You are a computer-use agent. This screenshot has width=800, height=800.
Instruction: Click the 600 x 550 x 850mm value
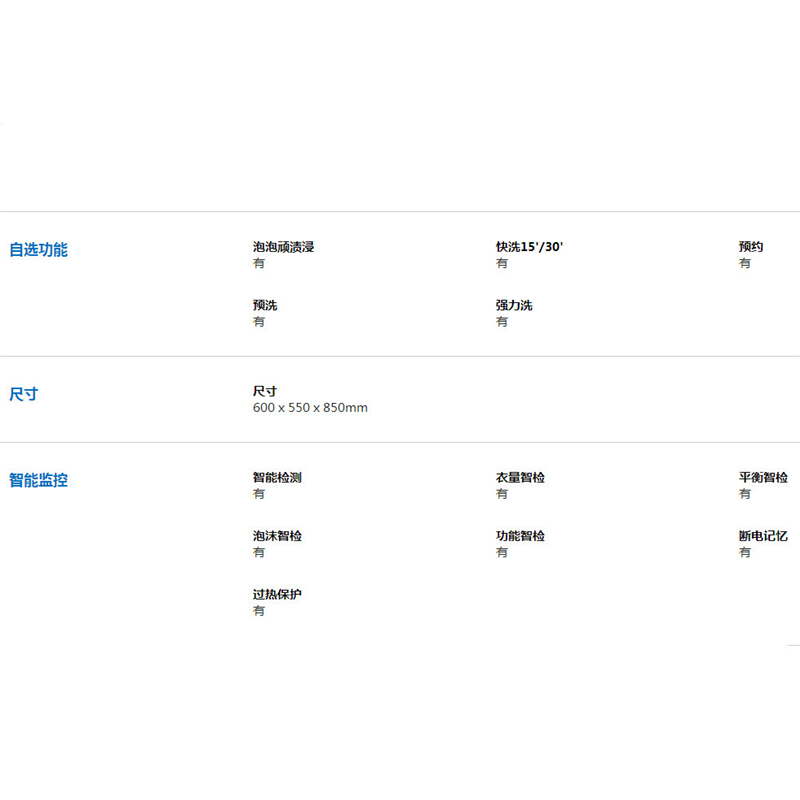coord(310,408)
